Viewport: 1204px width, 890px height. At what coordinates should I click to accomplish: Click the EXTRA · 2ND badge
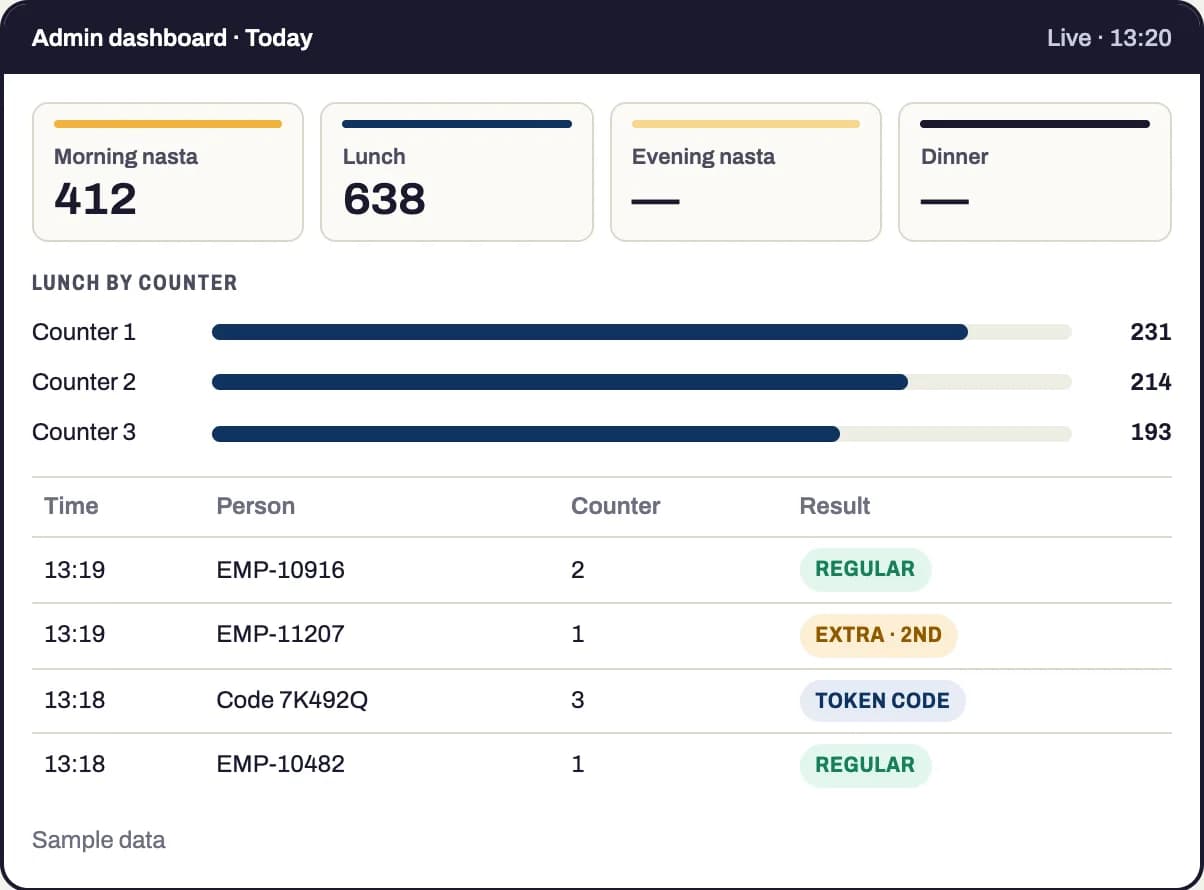[878, 635]
